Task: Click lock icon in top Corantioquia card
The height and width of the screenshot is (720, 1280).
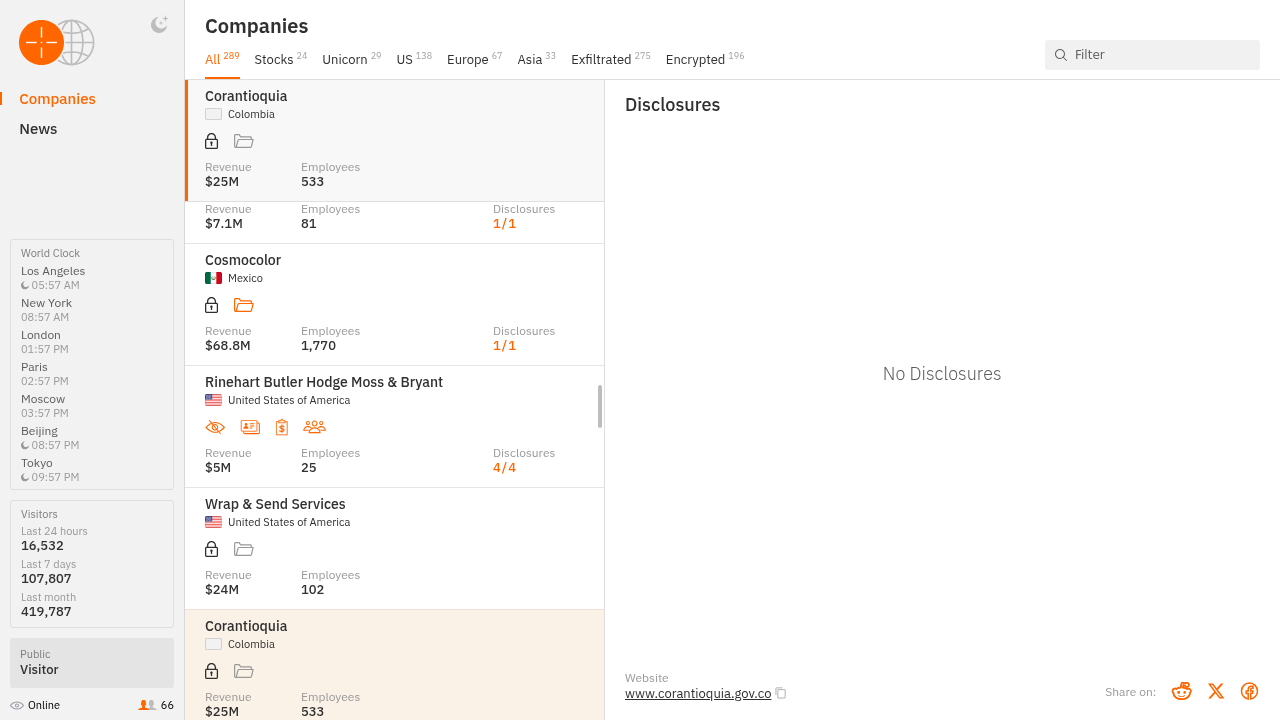Action: (211, 141)
